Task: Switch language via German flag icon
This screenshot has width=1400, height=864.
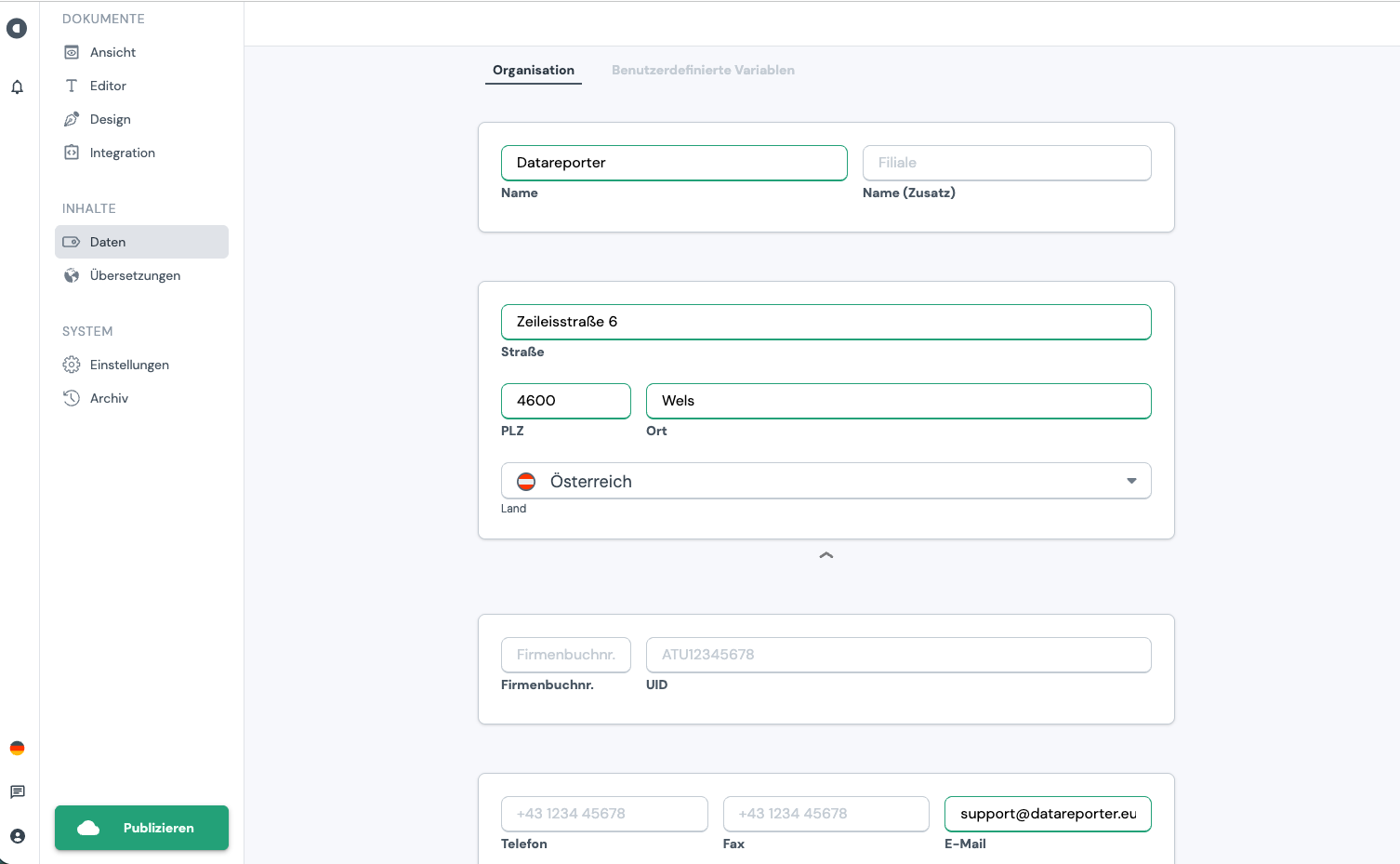Action: click(17, 748)
